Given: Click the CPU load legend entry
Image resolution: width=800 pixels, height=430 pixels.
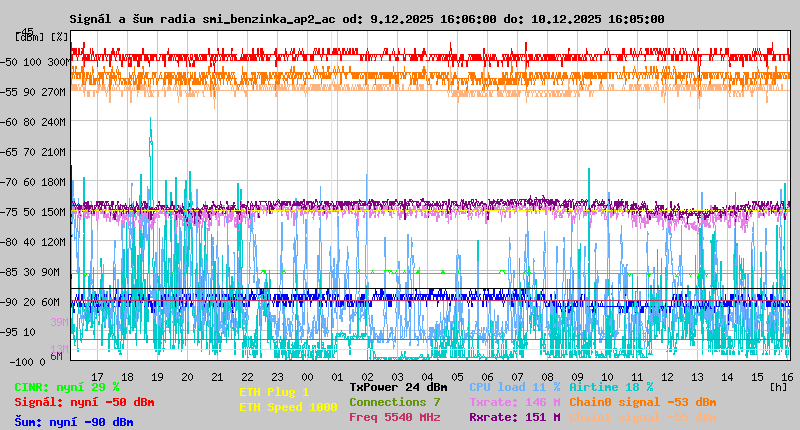Looking at the screenshot, I should pos(517,387).
